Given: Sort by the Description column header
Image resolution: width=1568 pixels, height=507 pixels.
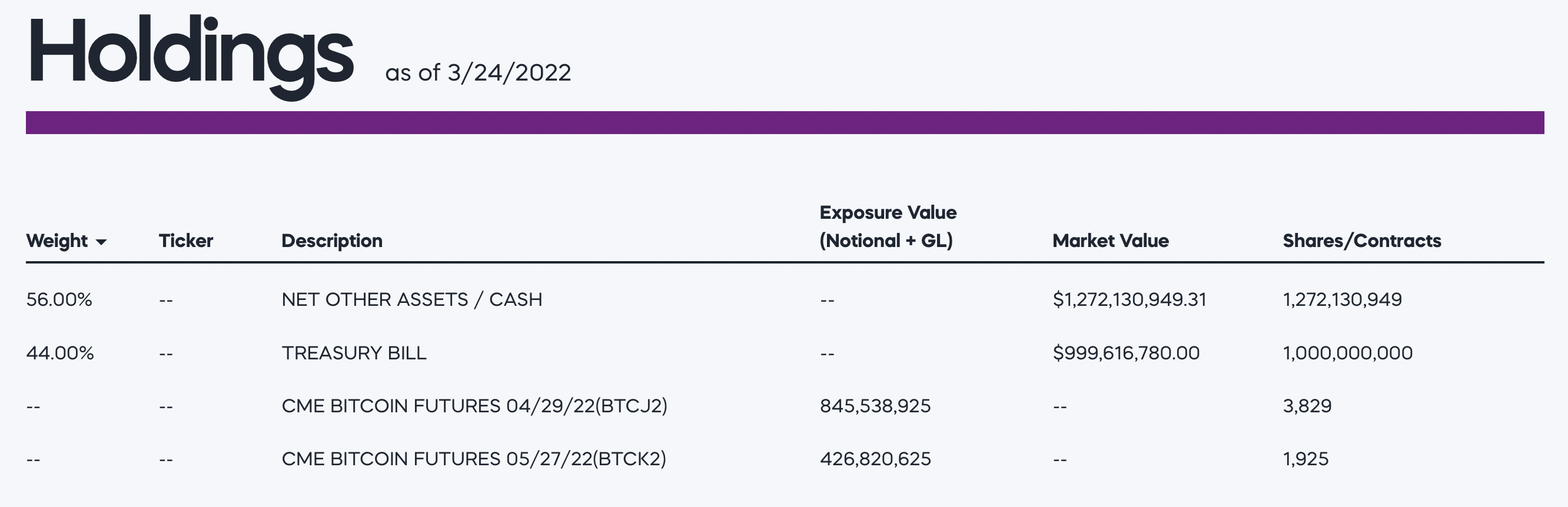Looking at the screenshot, I should pyautogui.click(x=332, y=241).
